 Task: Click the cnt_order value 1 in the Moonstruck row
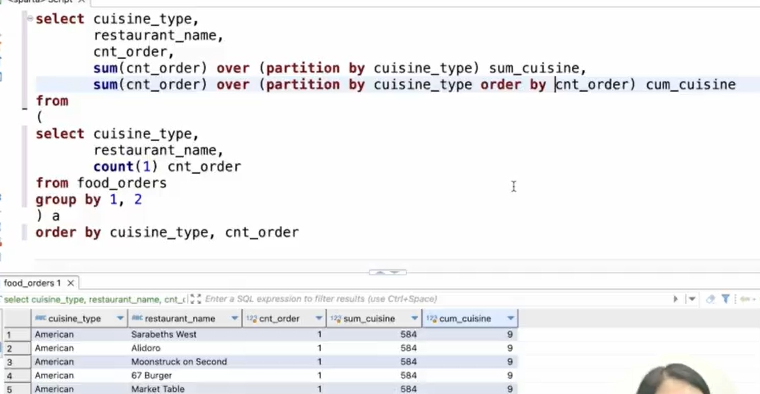(x=284, y=362)
